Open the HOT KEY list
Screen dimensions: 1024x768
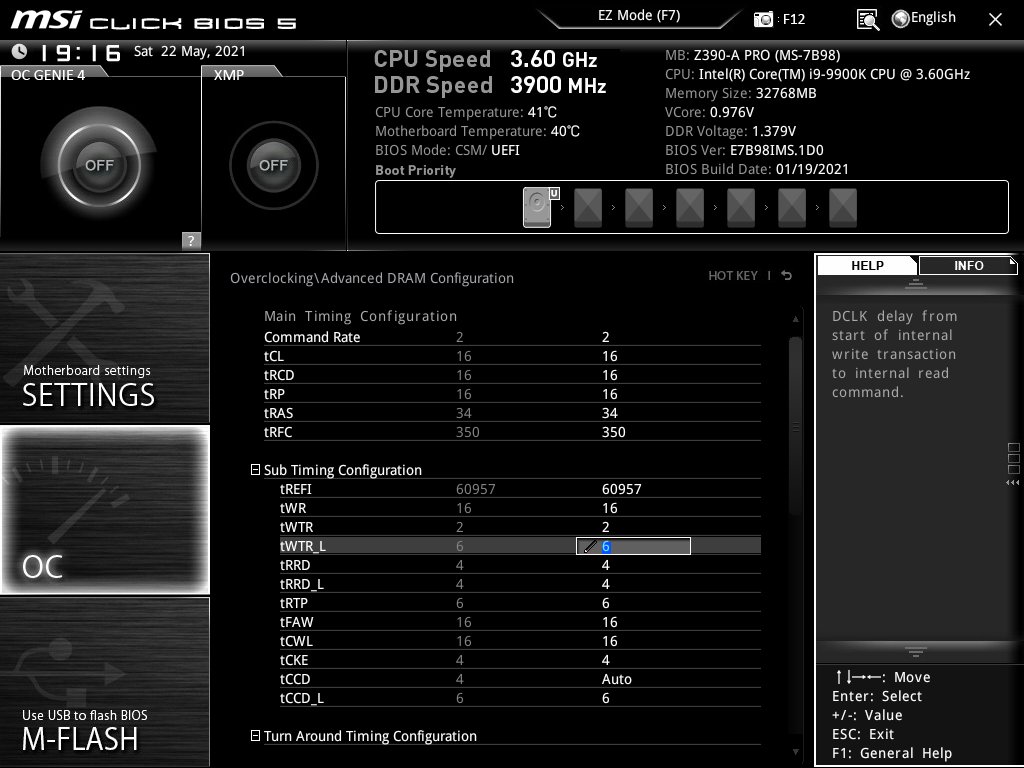tap(733, 276)
